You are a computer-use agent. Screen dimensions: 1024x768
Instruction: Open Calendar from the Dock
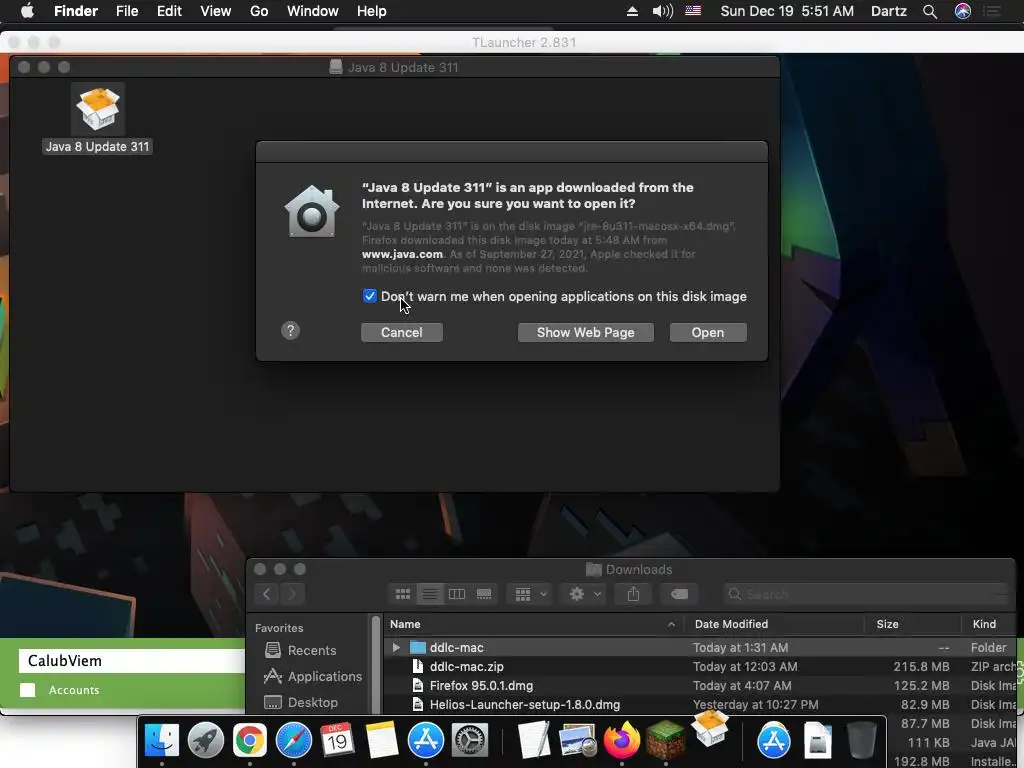click(x=338, y=740)
